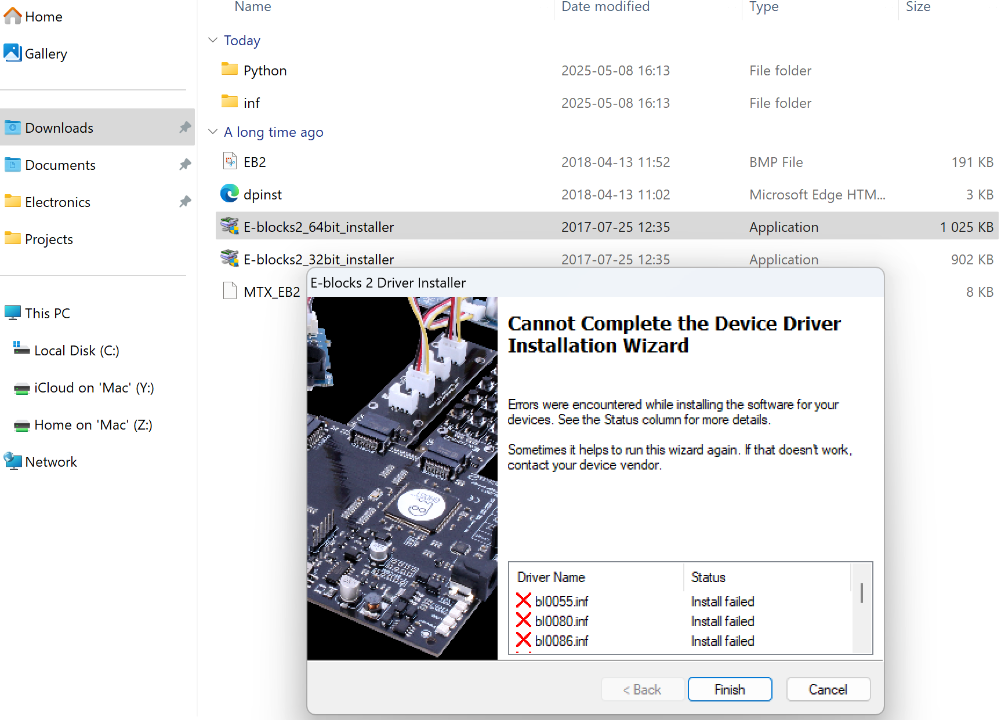1001x720 pixels.
Task: Click the pin icon beside Downloads
Action: click(184, 127)
